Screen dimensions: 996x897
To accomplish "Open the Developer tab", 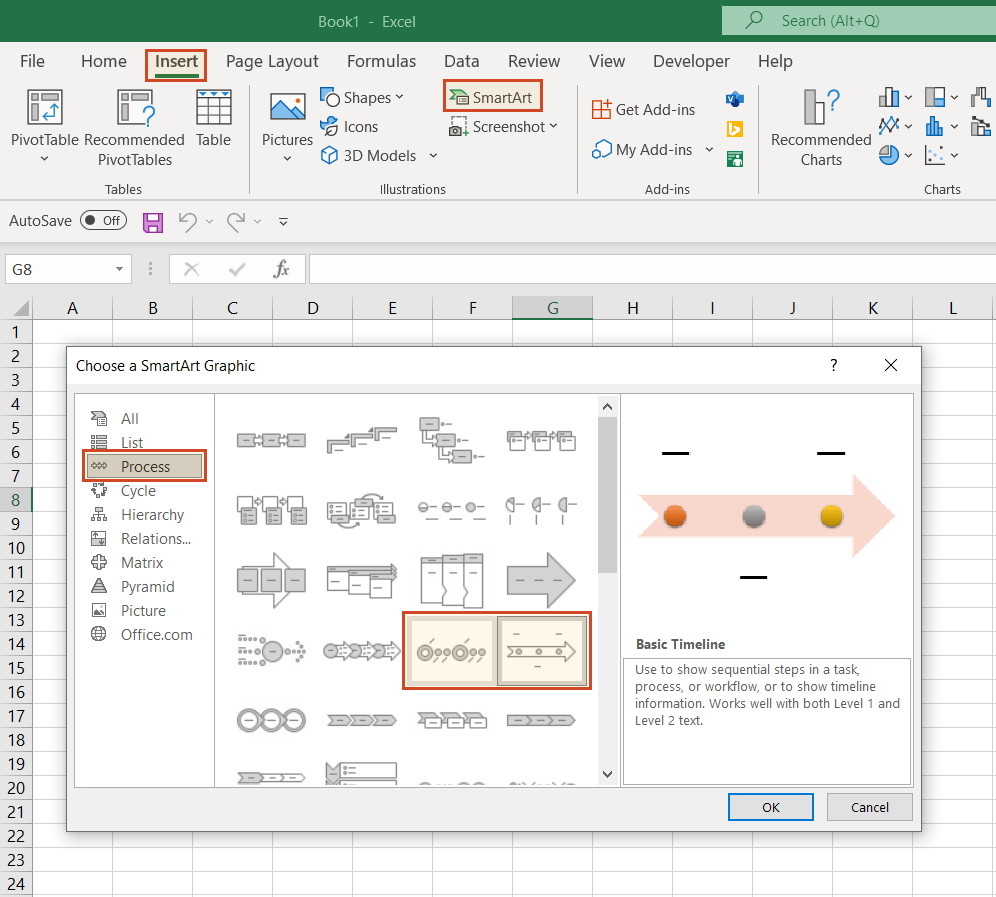I will 691,61.
